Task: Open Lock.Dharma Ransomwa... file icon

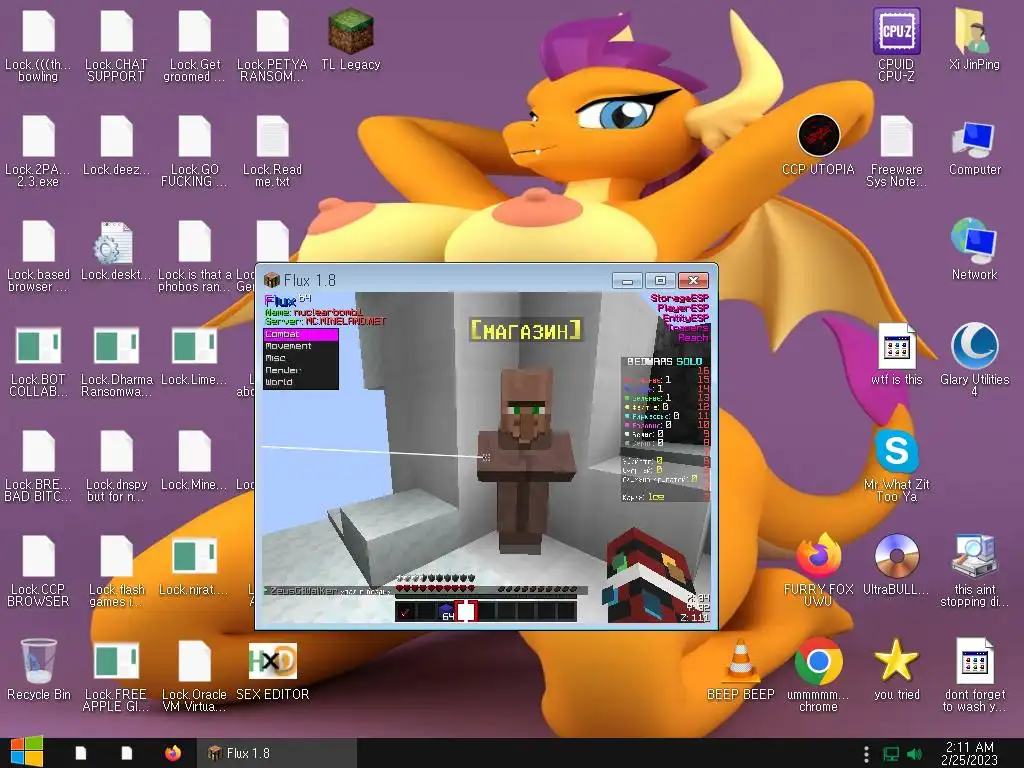Action: pyautogui.click(x=116, y=346)
